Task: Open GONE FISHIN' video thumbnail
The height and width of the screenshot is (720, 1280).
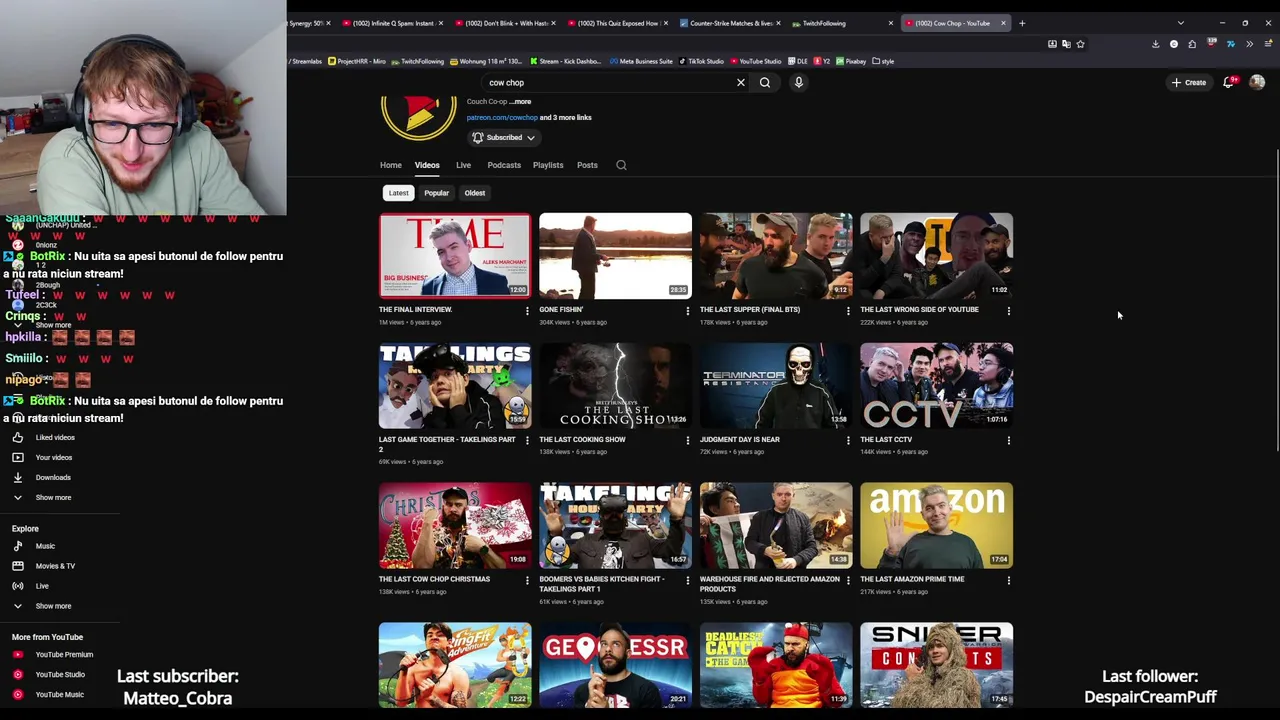Action: pos(615,256)
